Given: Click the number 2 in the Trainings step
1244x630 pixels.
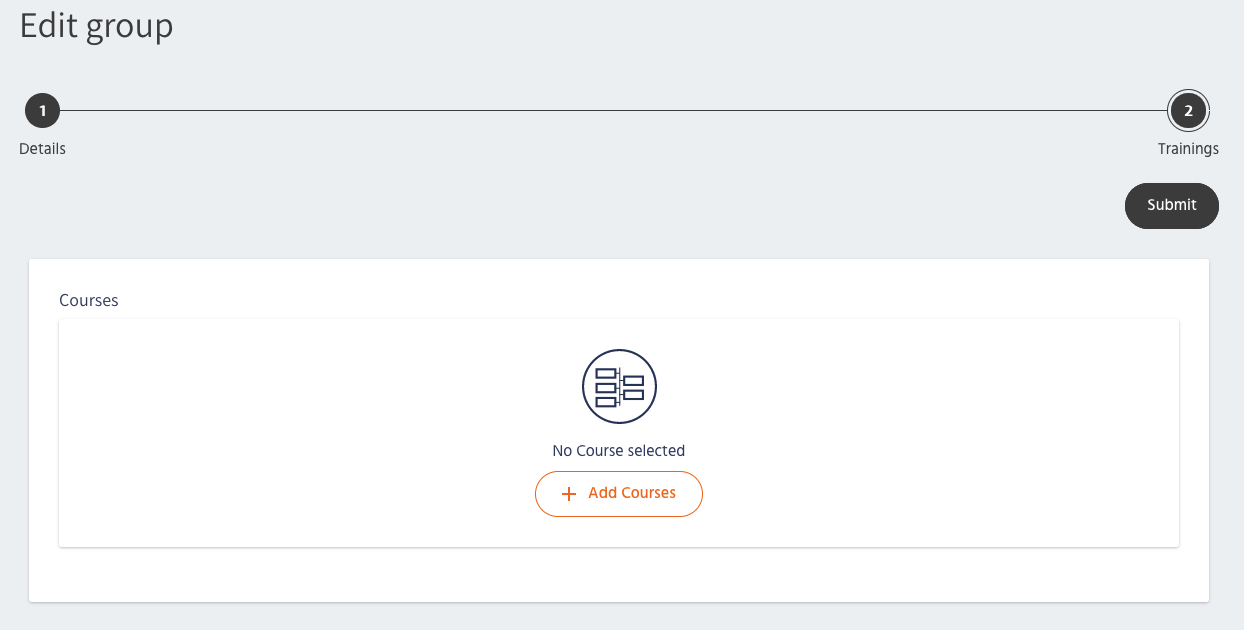Looking at the screenshot, I should tap(1188, 111).
